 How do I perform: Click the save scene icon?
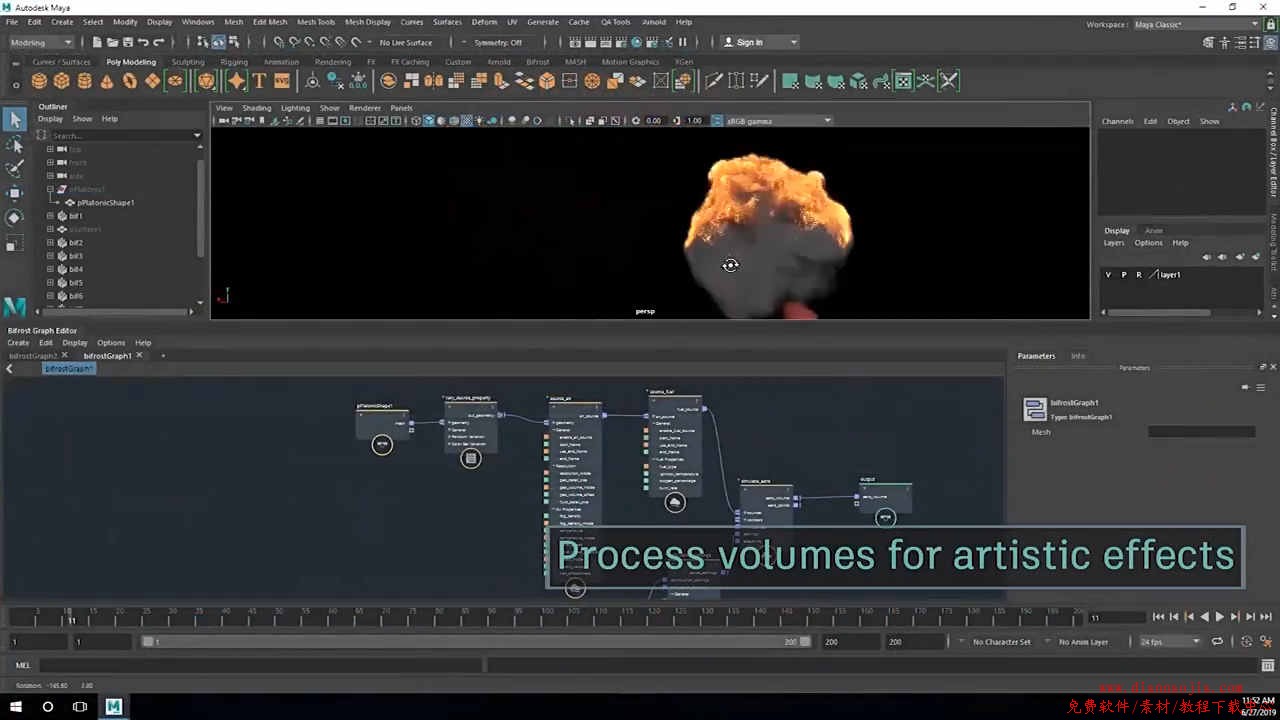[128, 42]
